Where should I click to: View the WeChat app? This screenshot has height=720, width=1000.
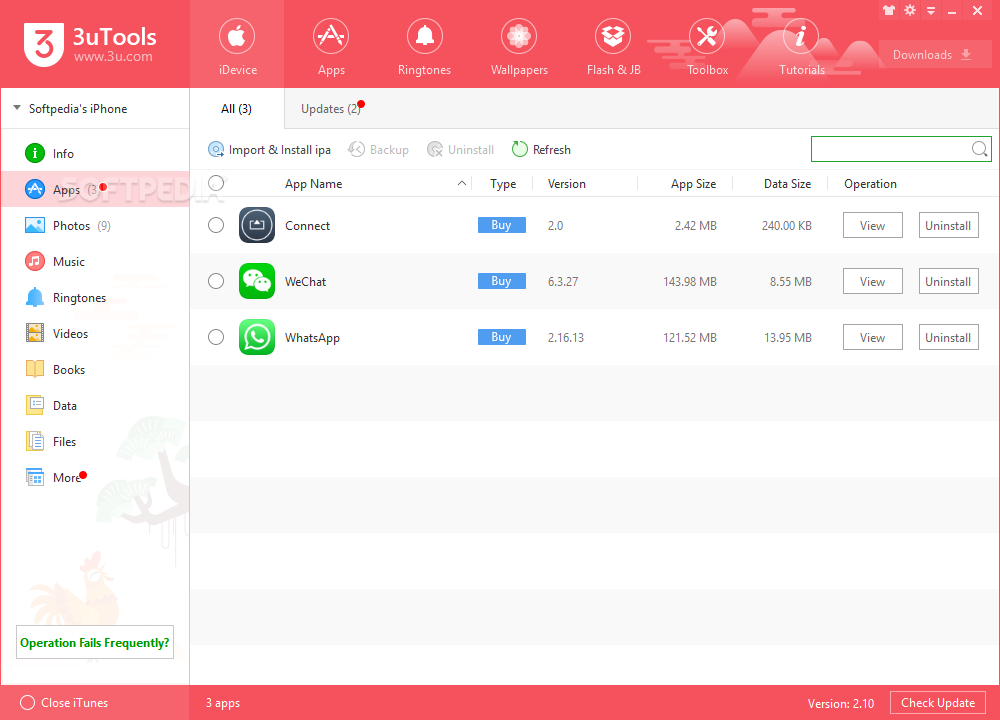pyautogui.click(x=872, y=281)
